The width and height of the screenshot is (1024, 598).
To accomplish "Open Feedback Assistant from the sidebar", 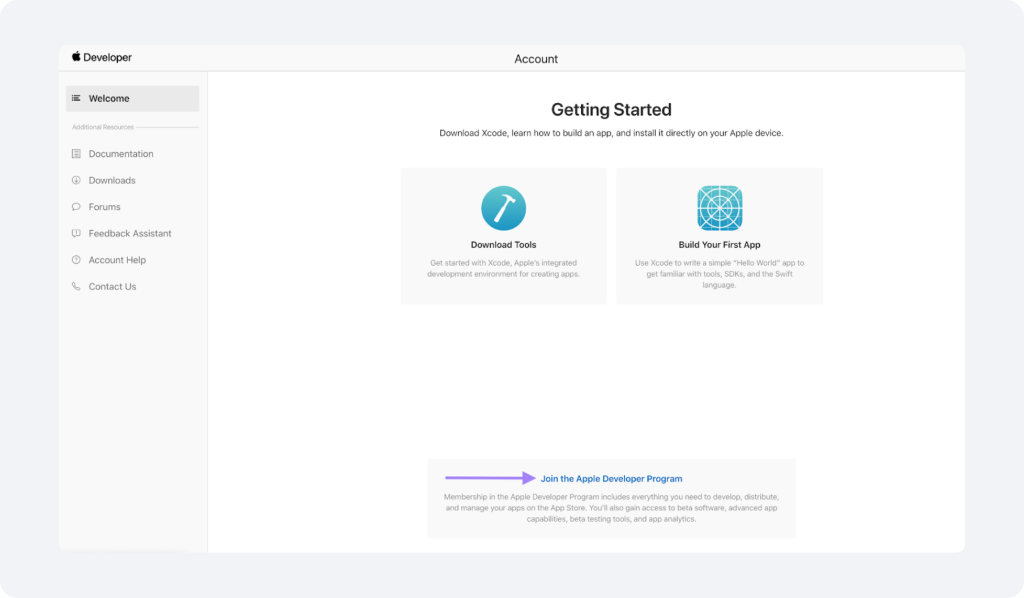I will click(130, 234).
